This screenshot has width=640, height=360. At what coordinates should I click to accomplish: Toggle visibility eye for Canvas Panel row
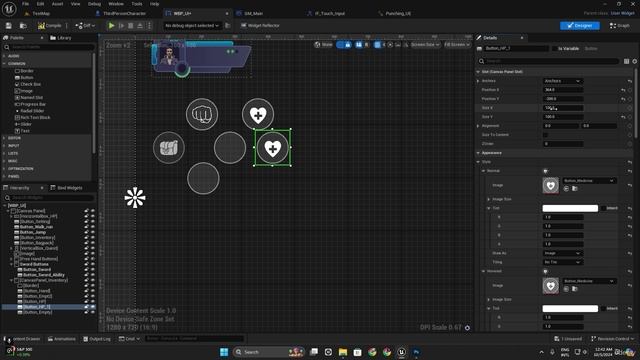(x=93, y=211)
